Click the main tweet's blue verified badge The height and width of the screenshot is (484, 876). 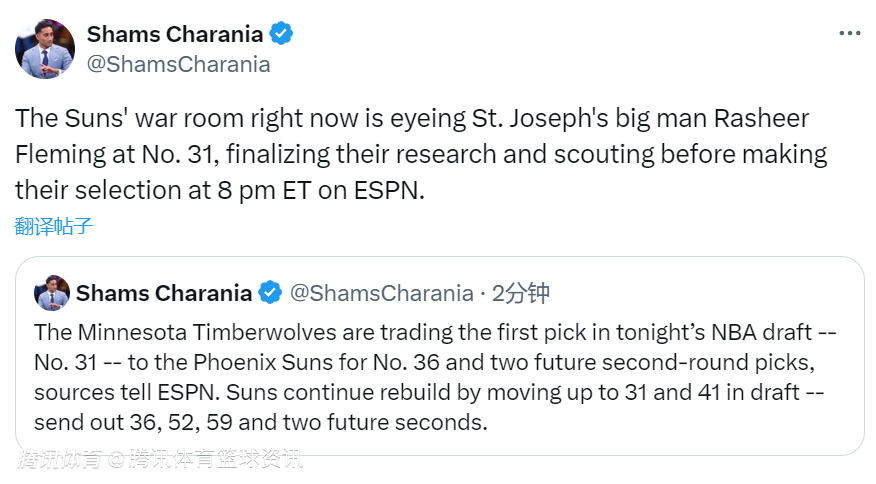tap(282, 34)
